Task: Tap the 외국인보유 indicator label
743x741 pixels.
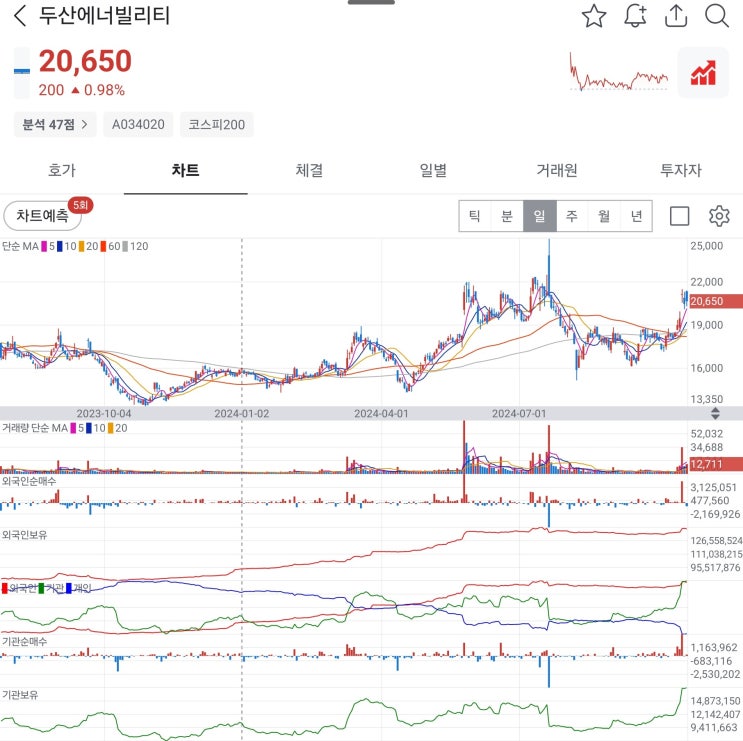Action: pos(24,535)
